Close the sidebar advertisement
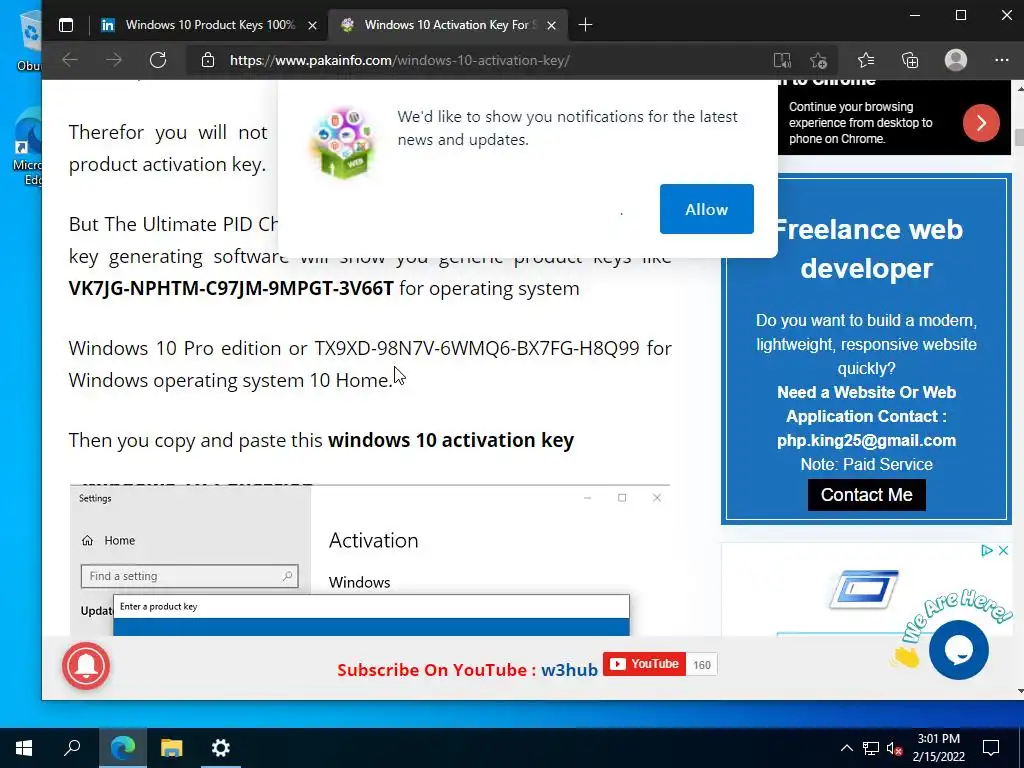Screen dimensions: 1024x768 point(1004,551)
